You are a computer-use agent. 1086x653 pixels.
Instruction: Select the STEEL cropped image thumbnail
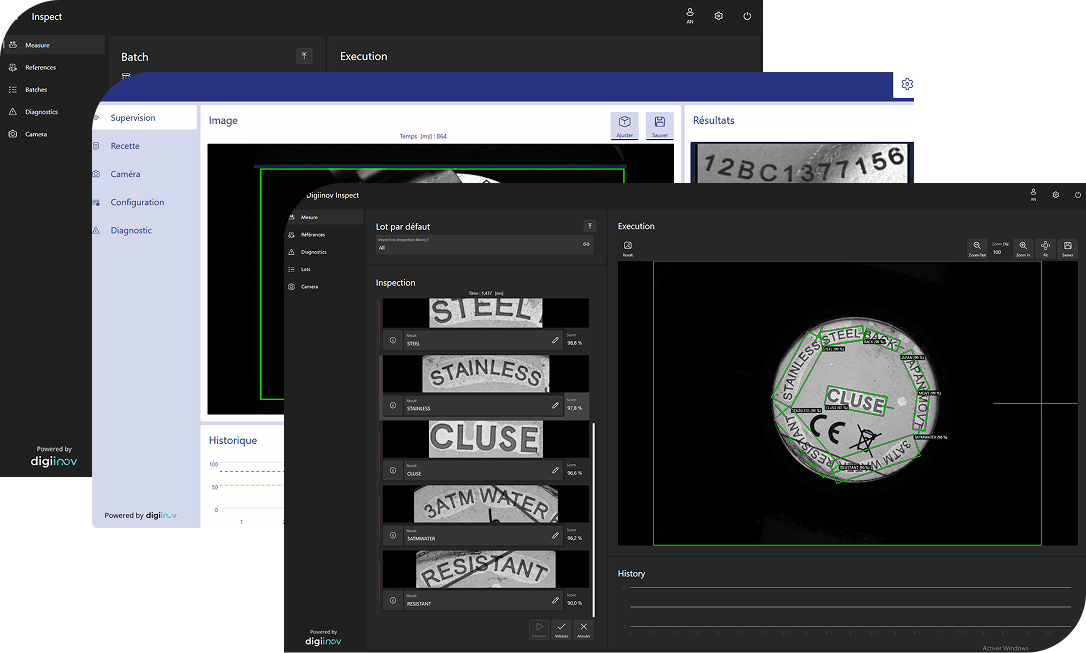coord(486,313)
